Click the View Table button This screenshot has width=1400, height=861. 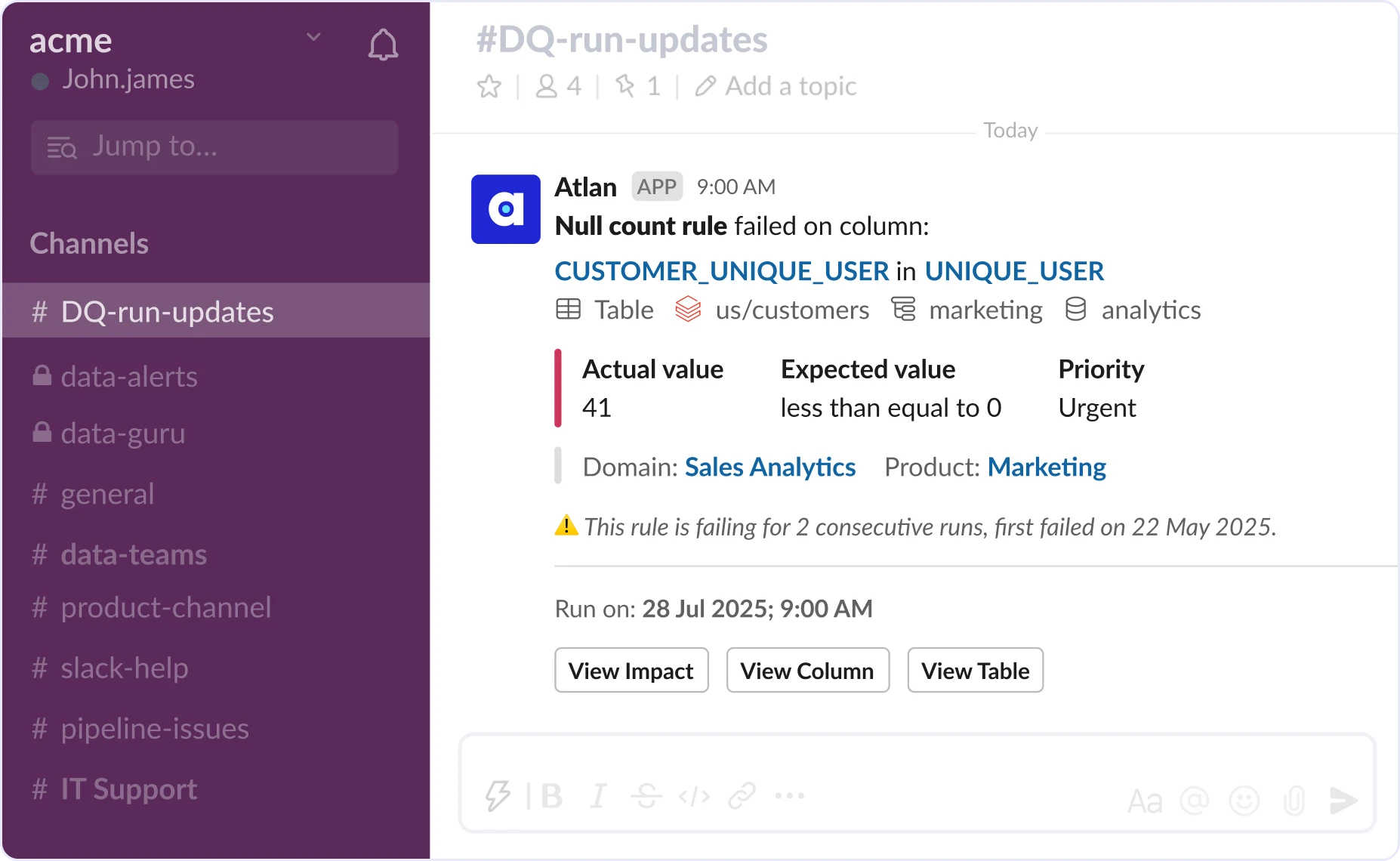[976, 670]
